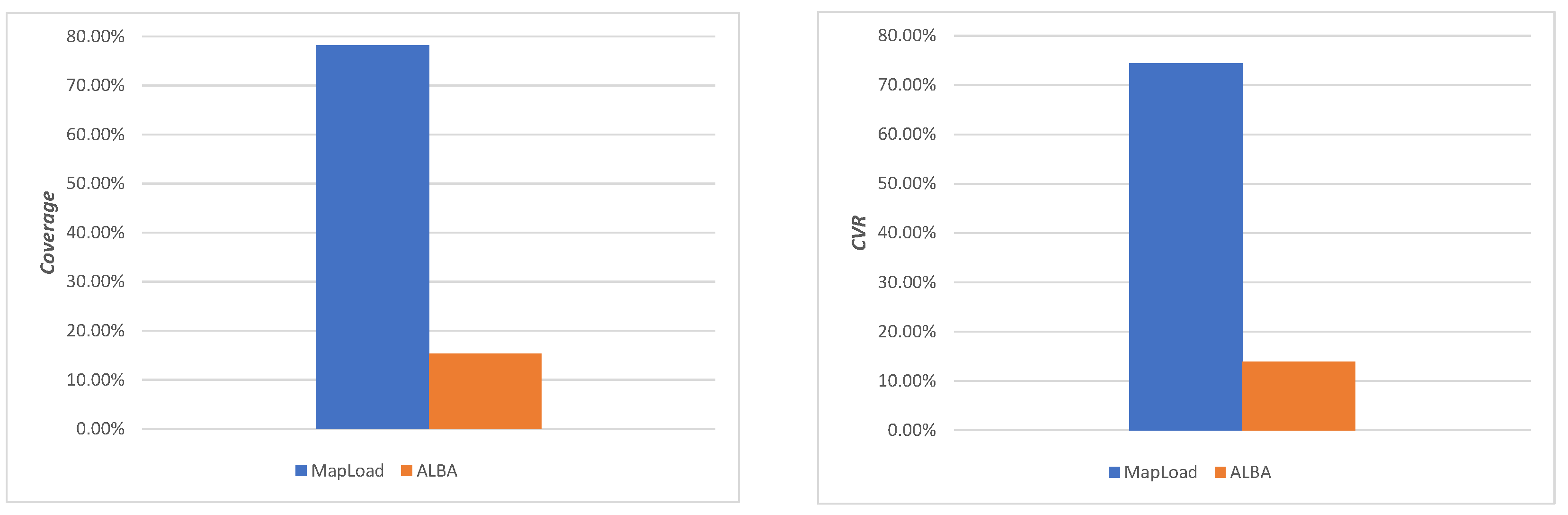Click the orange ALBA bar in Coverage chart
Screen dimensions: 1568x515
484,391
